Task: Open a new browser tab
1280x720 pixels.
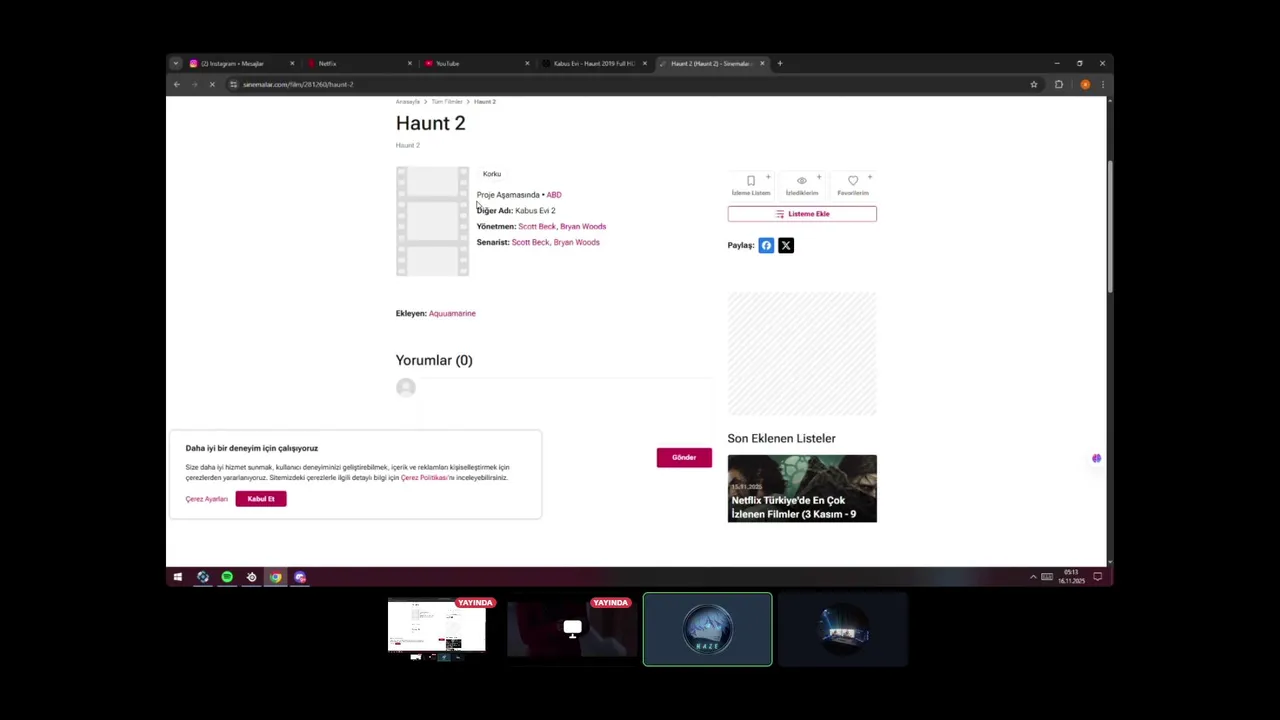Action: [x=780, y=64]
